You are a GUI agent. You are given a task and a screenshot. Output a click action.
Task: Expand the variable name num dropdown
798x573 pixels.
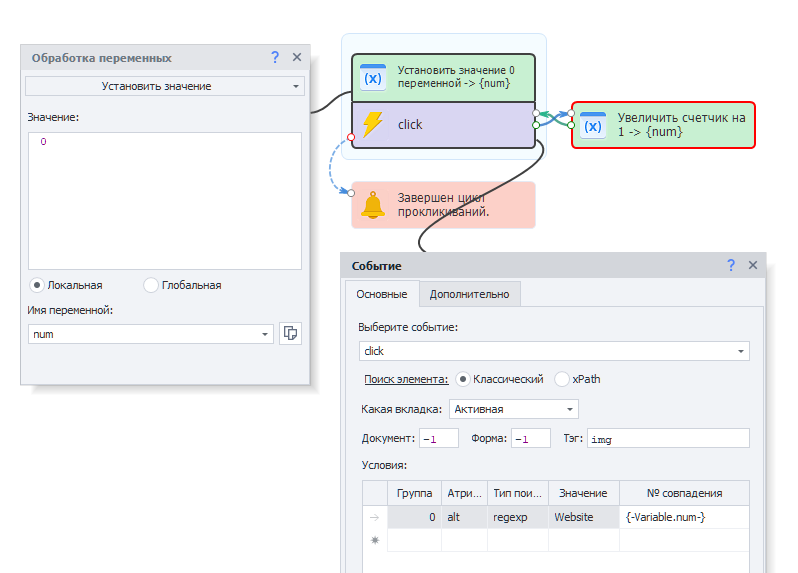(x=265, y=334)
